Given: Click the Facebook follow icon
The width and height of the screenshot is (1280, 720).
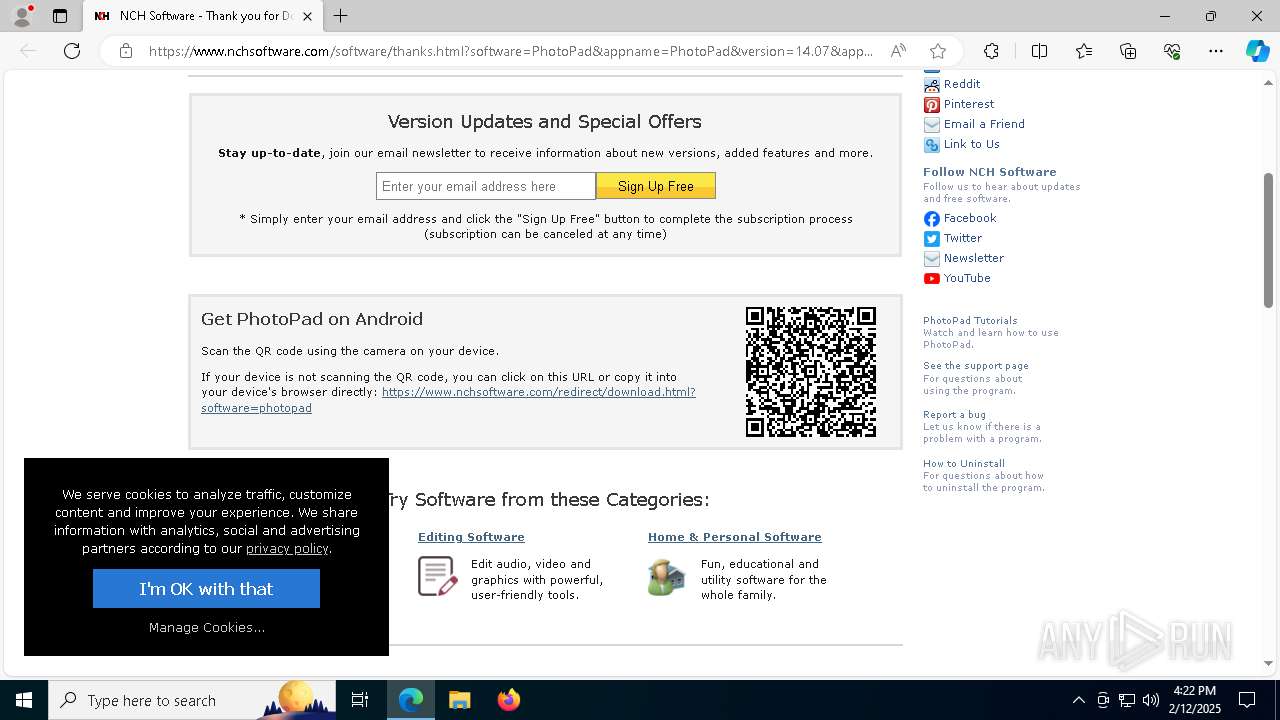Looking at the screenshot, I should 931,218.
